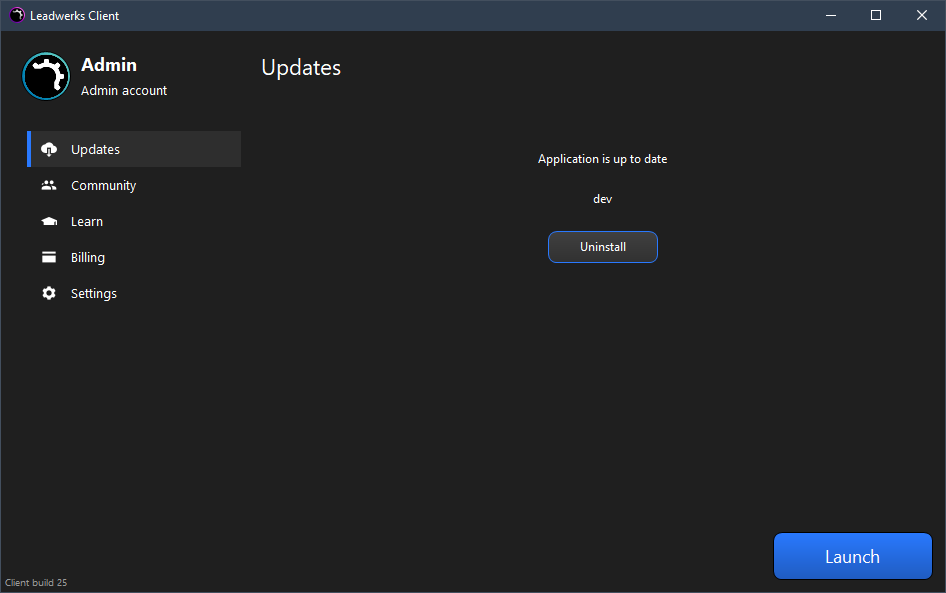Open the Updates sidebar section
The height and width of the screenshot is (593, 946).
(x=134, y=149)
